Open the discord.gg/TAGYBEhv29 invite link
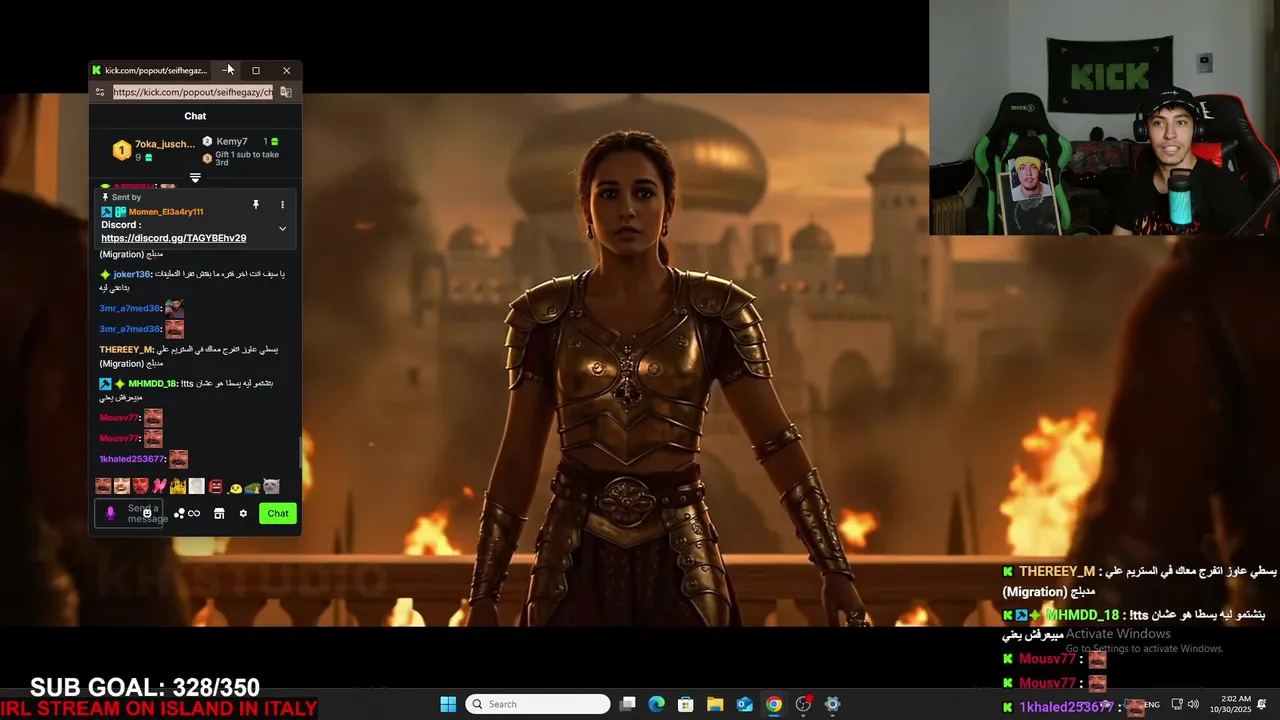 click(x=174, y=238)
